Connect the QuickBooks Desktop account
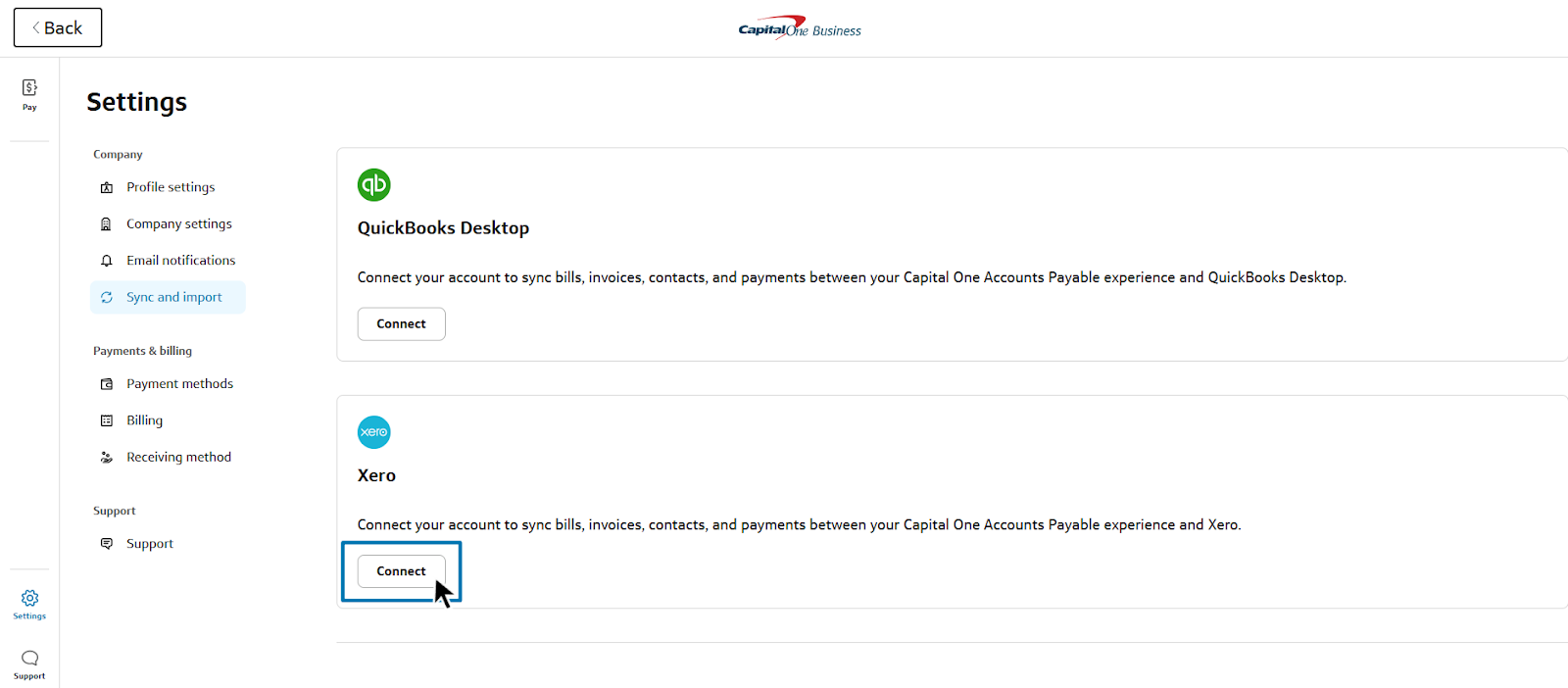Viewport: 1568px width, 688px height. tap(401, 324)
